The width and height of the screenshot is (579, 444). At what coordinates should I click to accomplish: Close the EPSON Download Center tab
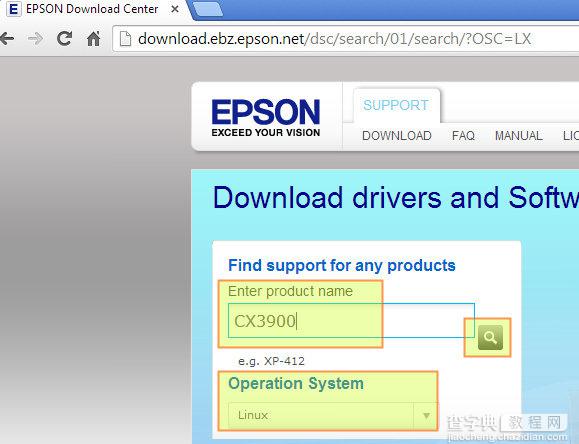pyautogui.click(x=175, y=9)
